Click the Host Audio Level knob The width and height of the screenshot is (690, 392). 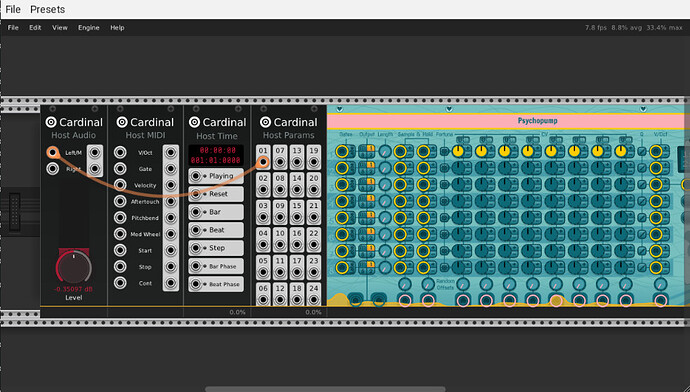pos(73,267)
